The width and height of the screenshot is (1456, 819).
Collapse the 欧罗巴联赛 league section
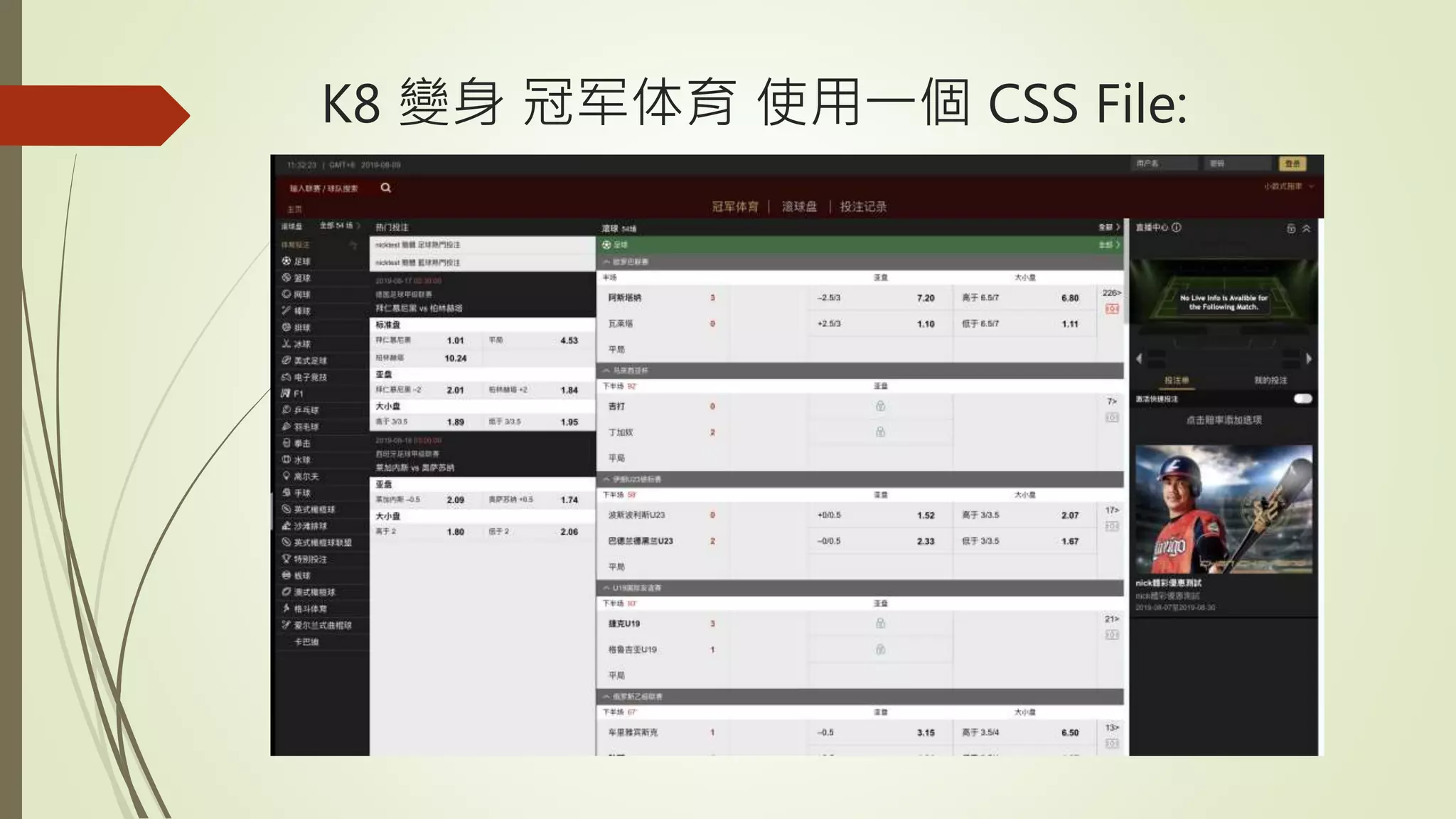pyautogui.click(x=606, y=262)
